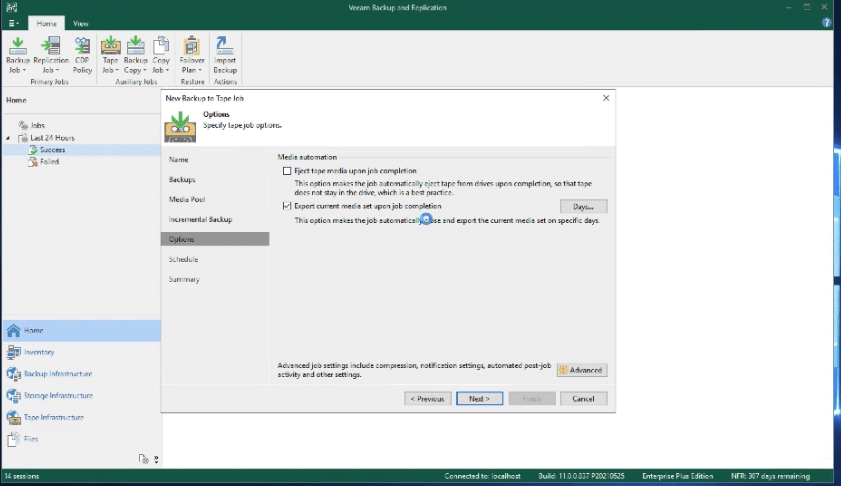Click the Veeam application icon in title bar
The height and width of the screenshot is (486, 841).
click(11, 7)
